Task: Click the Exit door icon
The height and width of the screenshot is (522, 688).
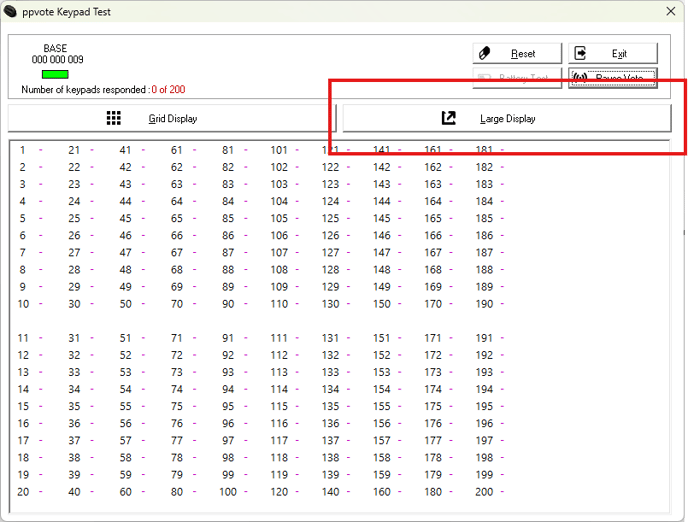Action: (x=582, y=53)
